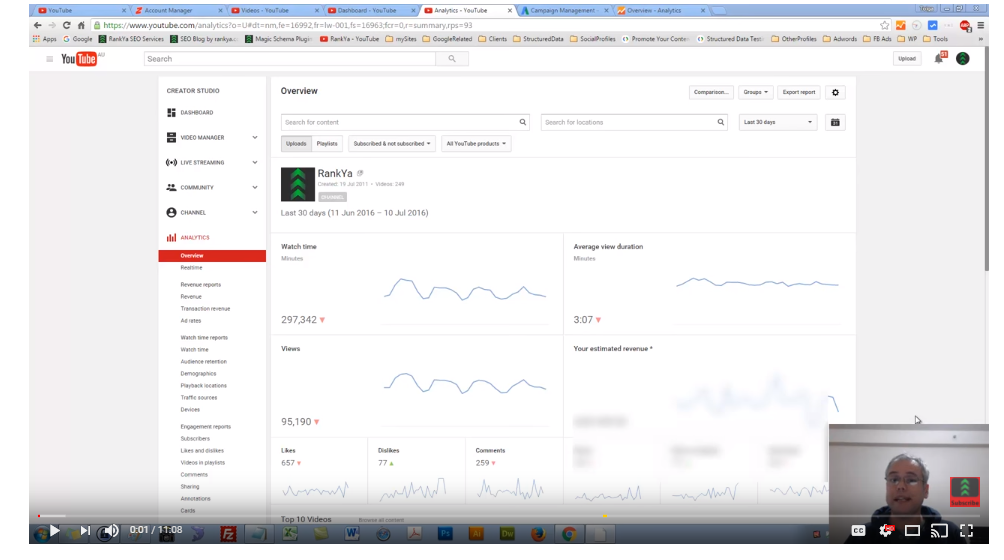The height and width of the screenshot is (560, 1004).
Task: Open Likes and dislikes report
Action: click(x=202, y=451)
